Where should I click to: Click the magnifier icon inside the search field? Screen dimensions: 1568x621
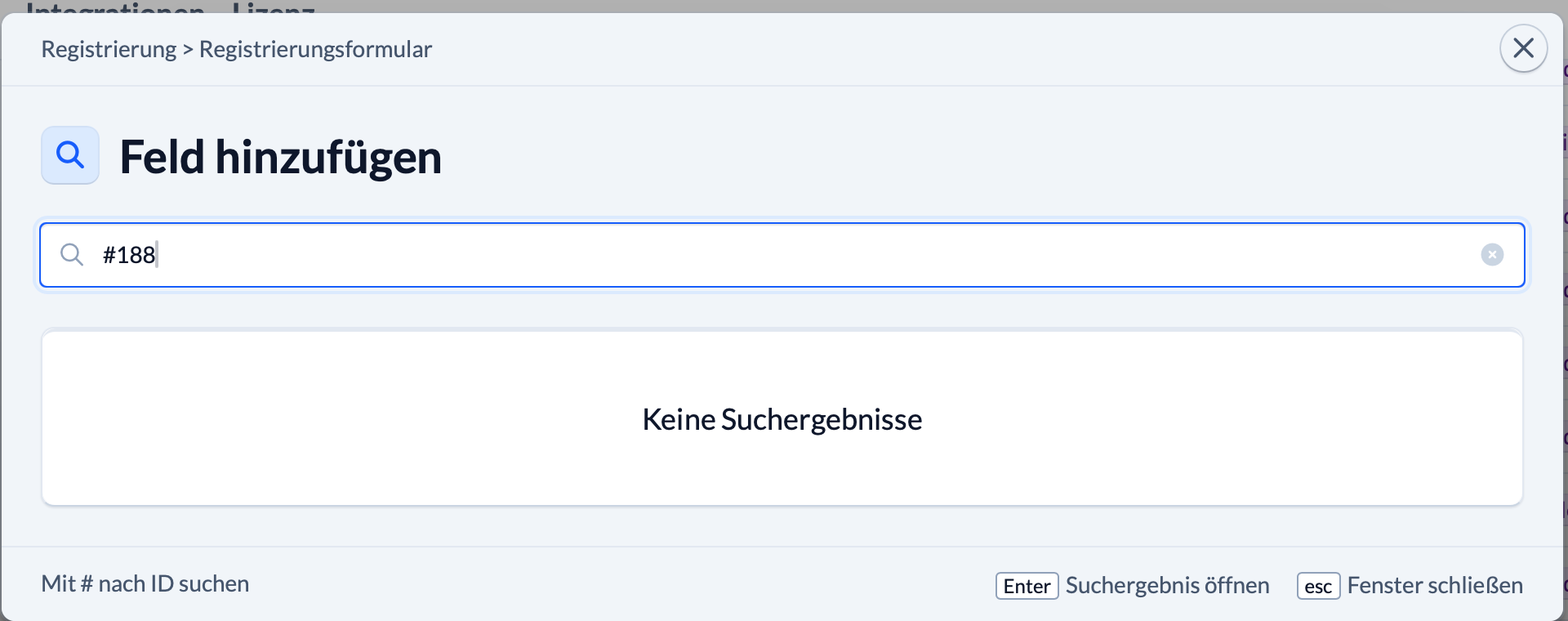(x=72, y=255)
